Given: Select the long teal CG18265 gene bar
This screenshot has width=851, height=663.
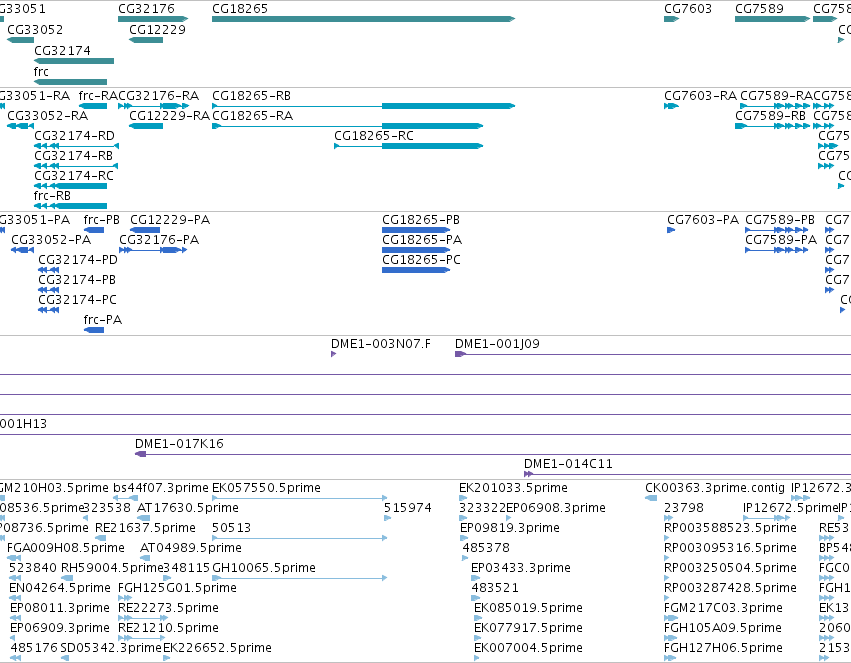Looking at the screenshot, I should pyautogui.click(x=363, y=19).
